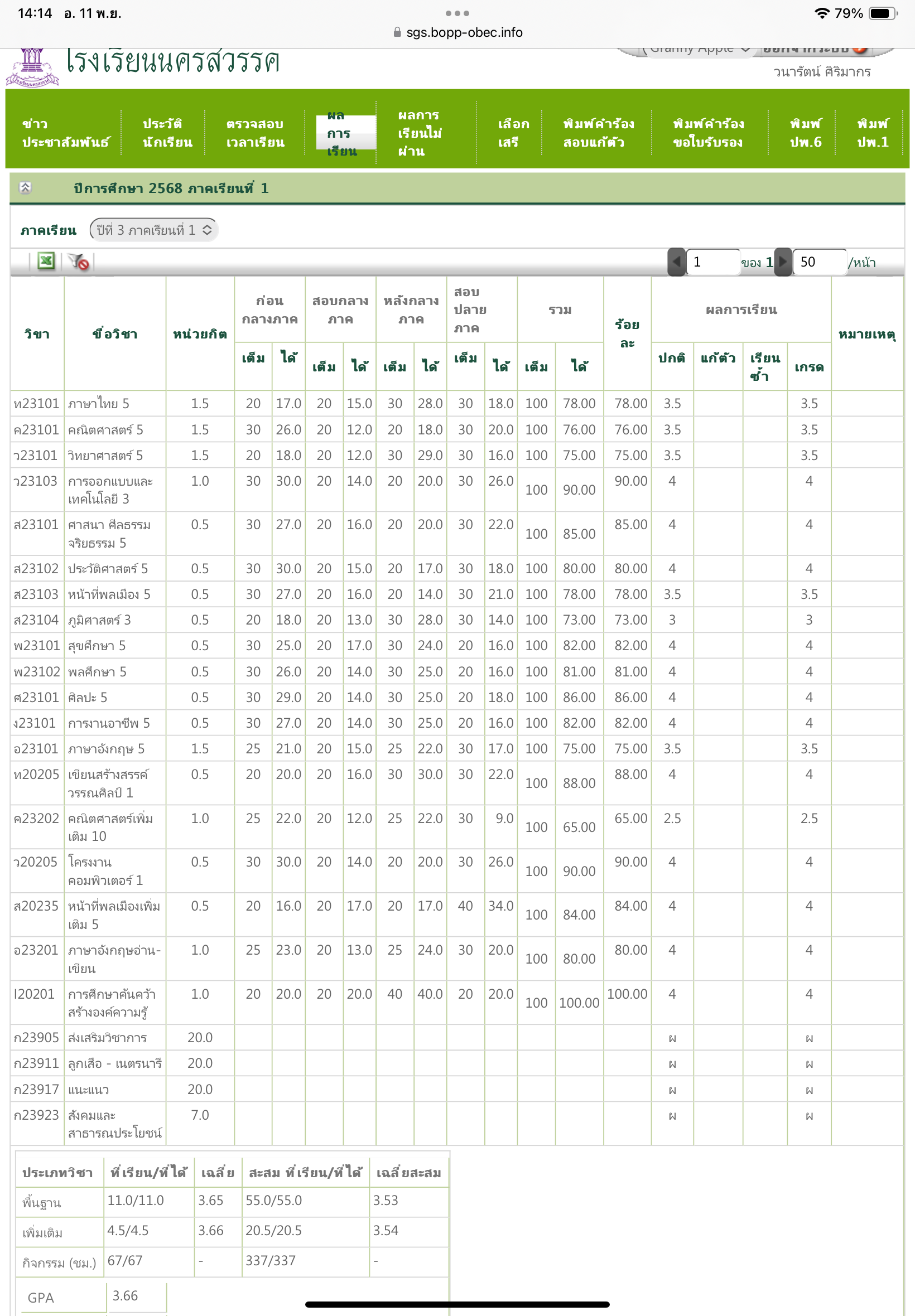Viewport: 915px width, 1316px height.
Task: Go to ตรวจสอบเวลาเรียน page
Action: (255, 133)
